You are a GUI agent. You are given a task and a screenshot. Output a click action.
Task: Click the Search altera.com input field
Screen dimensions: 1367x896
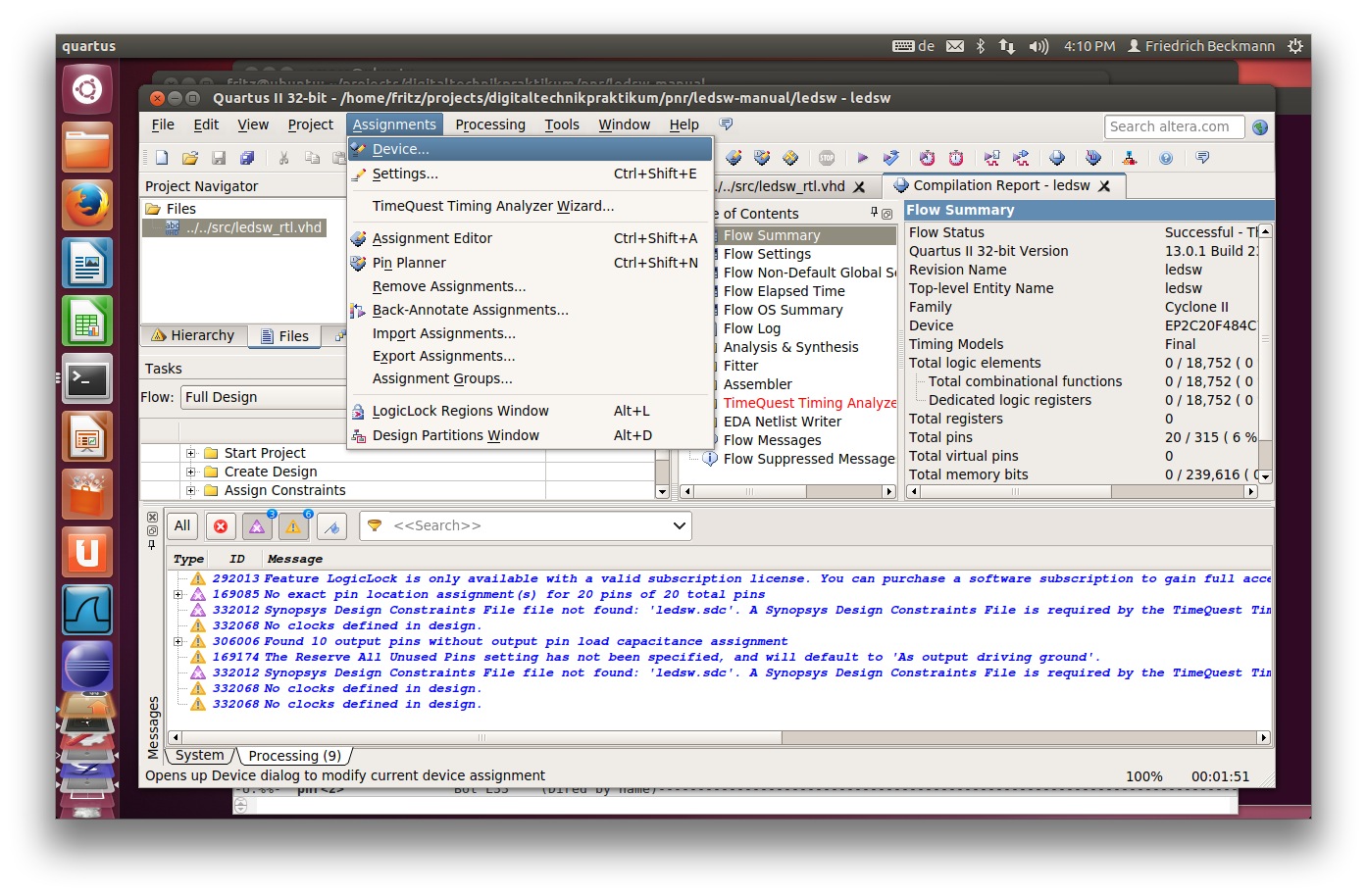click(x=1174, y=126)
